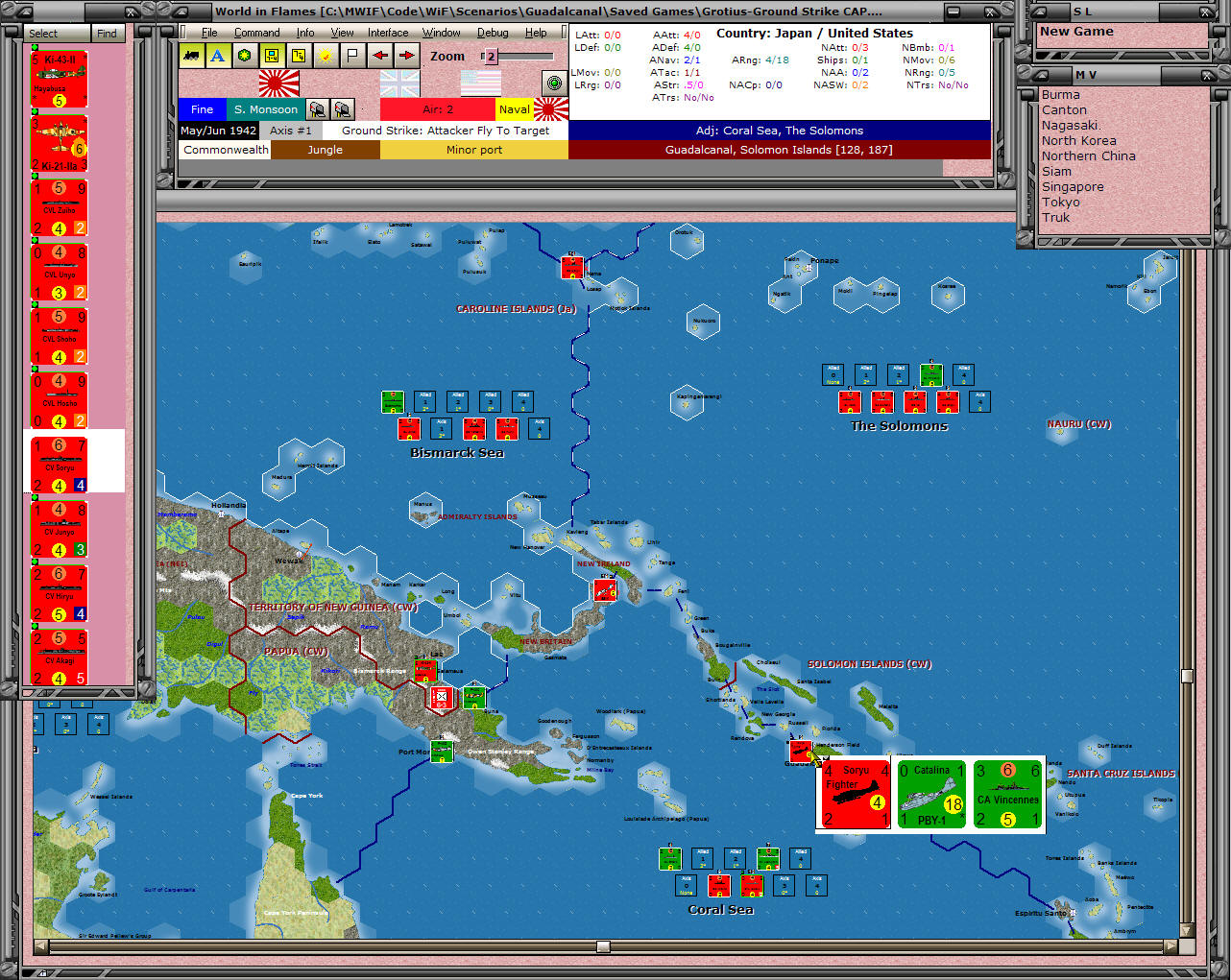Click the red right arrow toolbar button

406,56
